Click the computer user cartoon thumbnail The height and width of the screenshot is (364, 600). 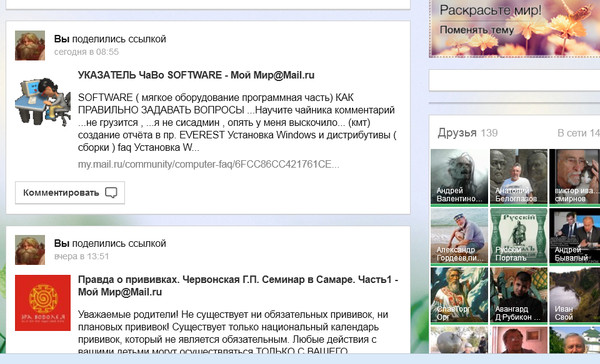click(43, 101)
